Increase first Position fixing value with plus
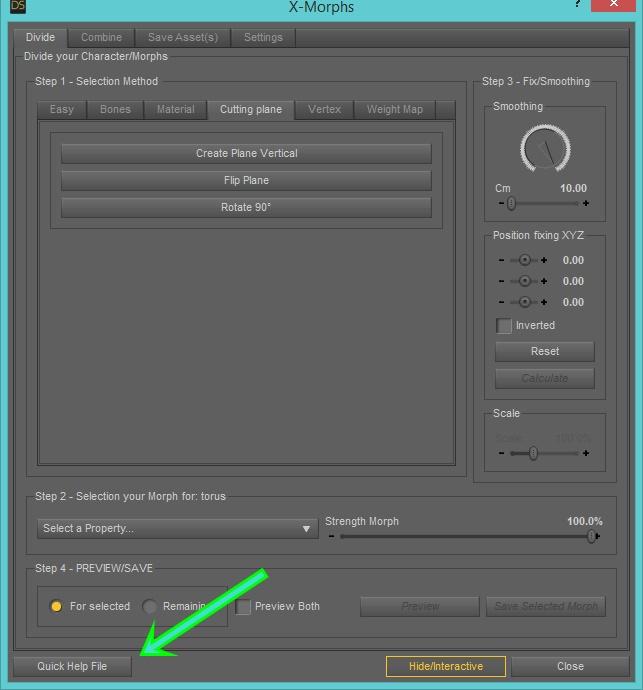643x690 pixels. coord(544,260)
